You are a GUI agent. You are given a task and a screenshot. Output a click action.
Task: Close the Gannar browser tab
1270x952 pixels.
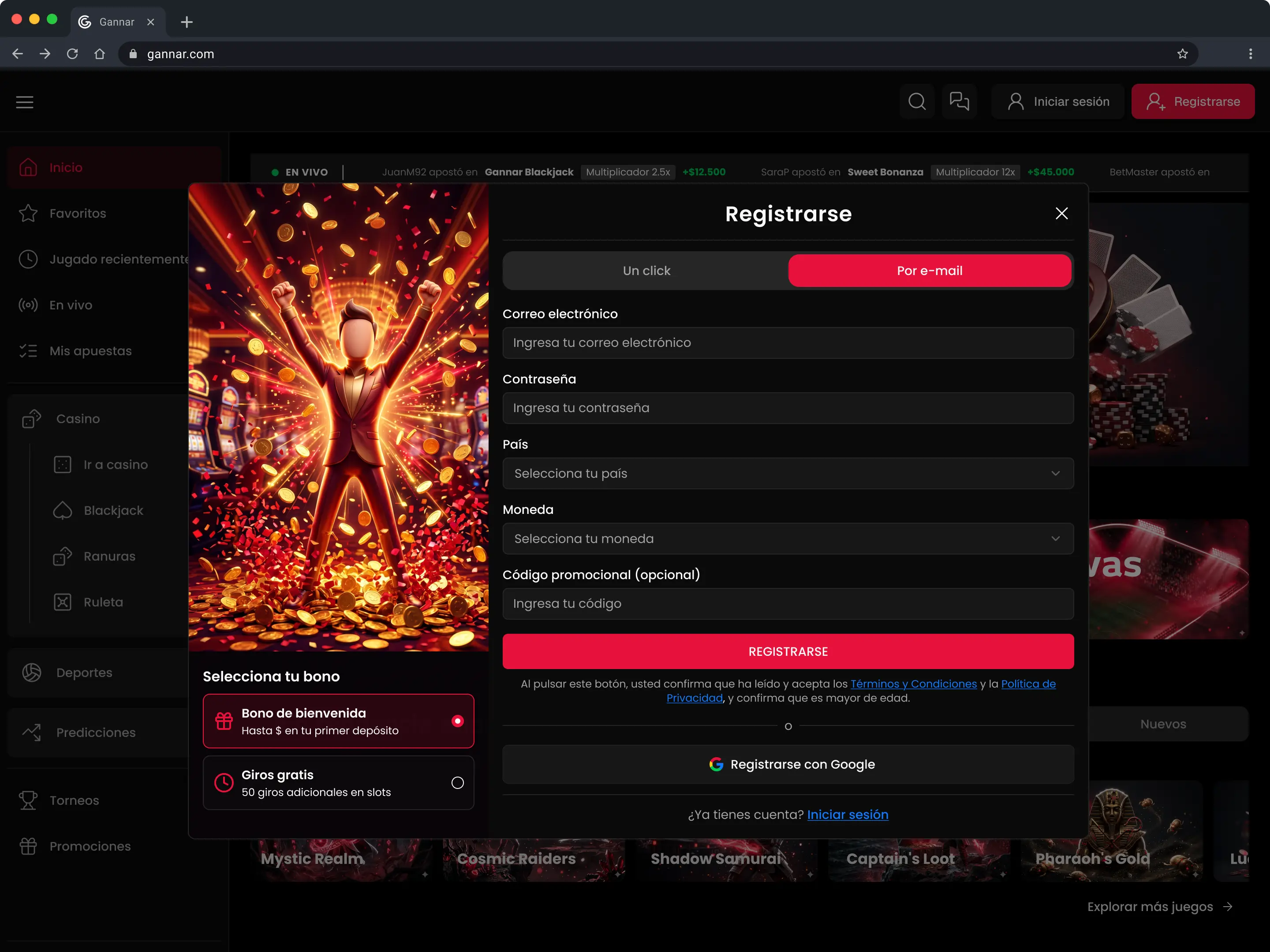[150, 22]
